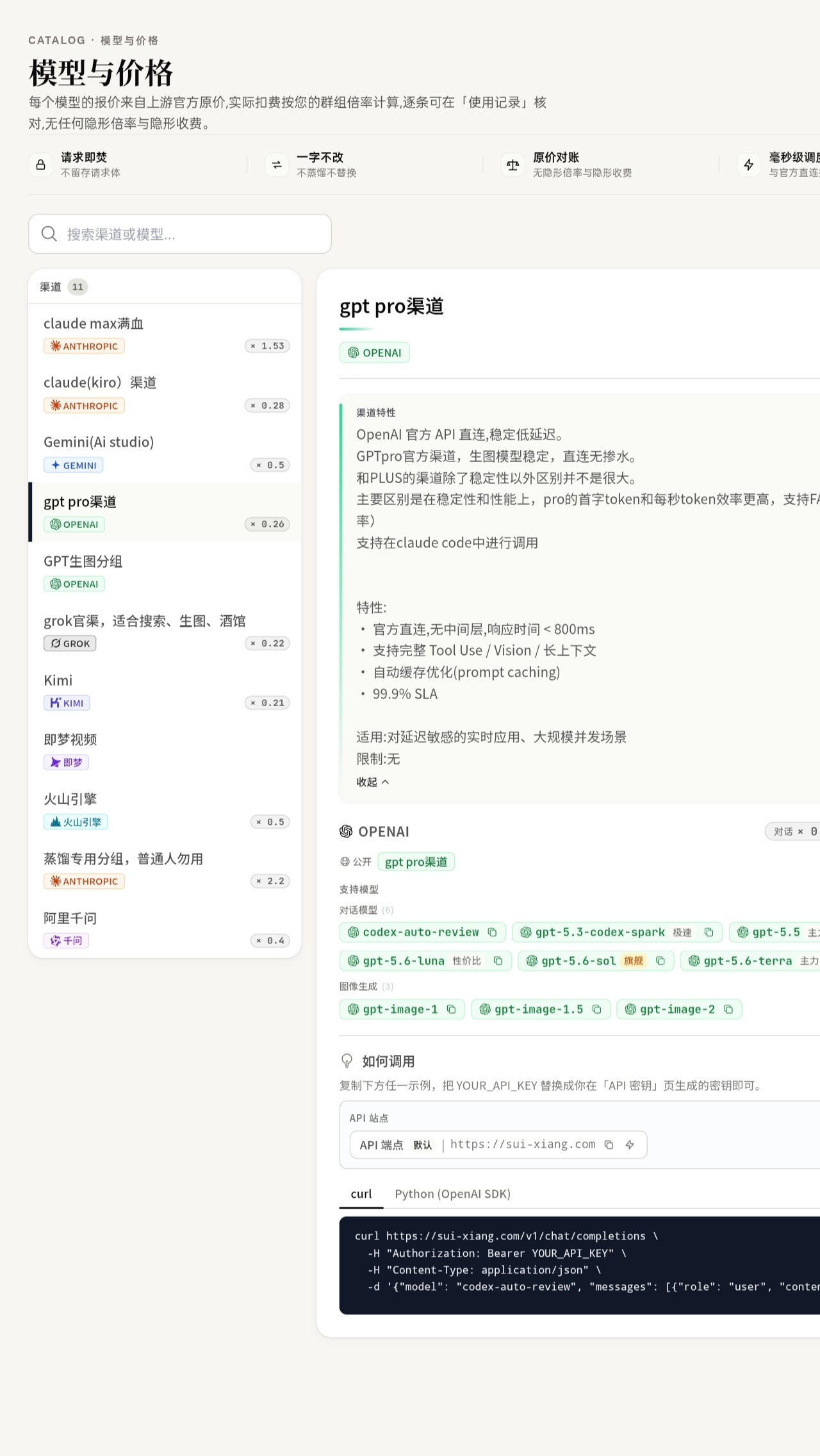Copy the gpt-image-1.5 model name

coord(596,1009)
